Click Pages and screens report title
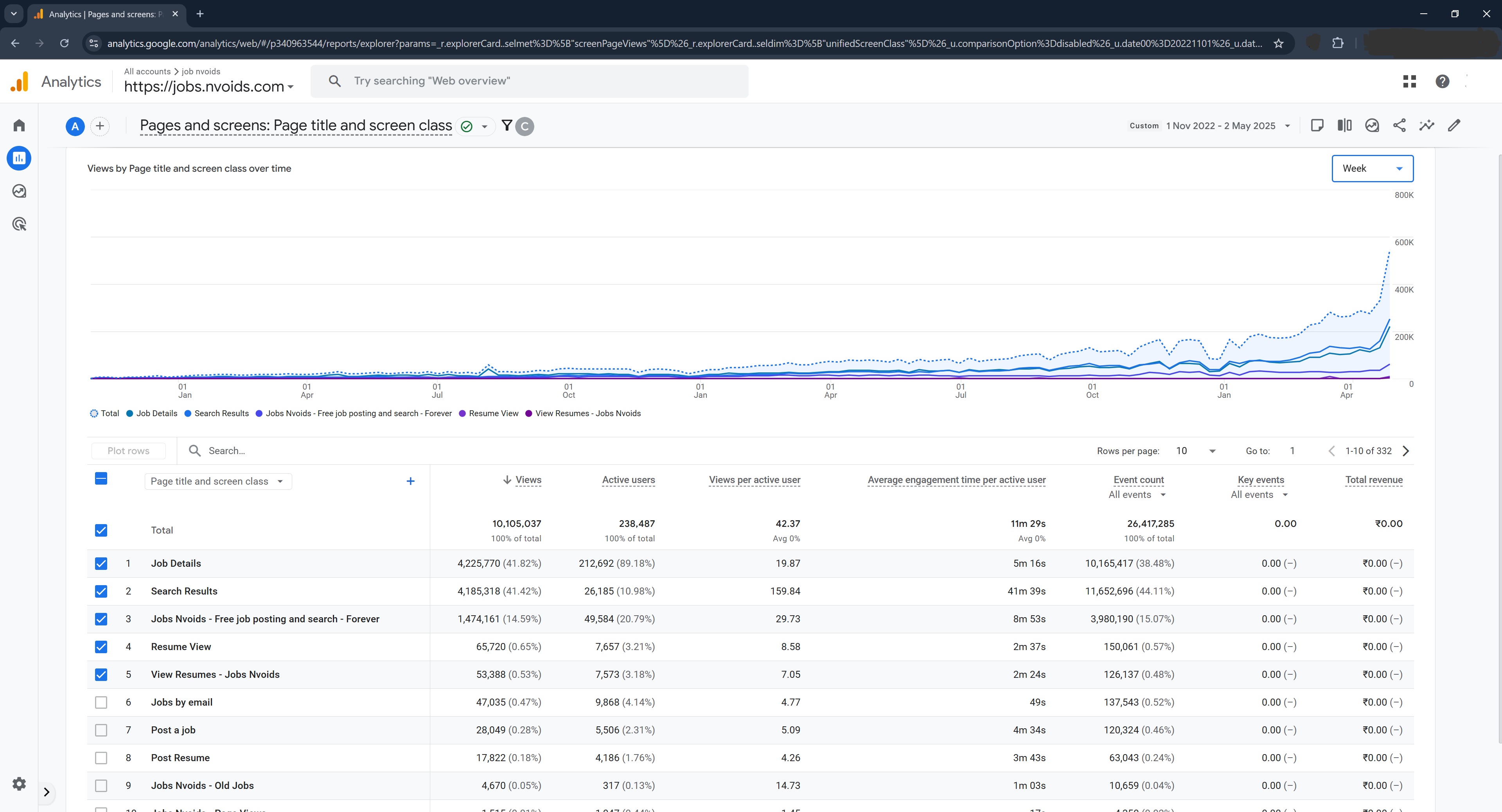This screenshot has width=1502, height=812. point(296,125)
